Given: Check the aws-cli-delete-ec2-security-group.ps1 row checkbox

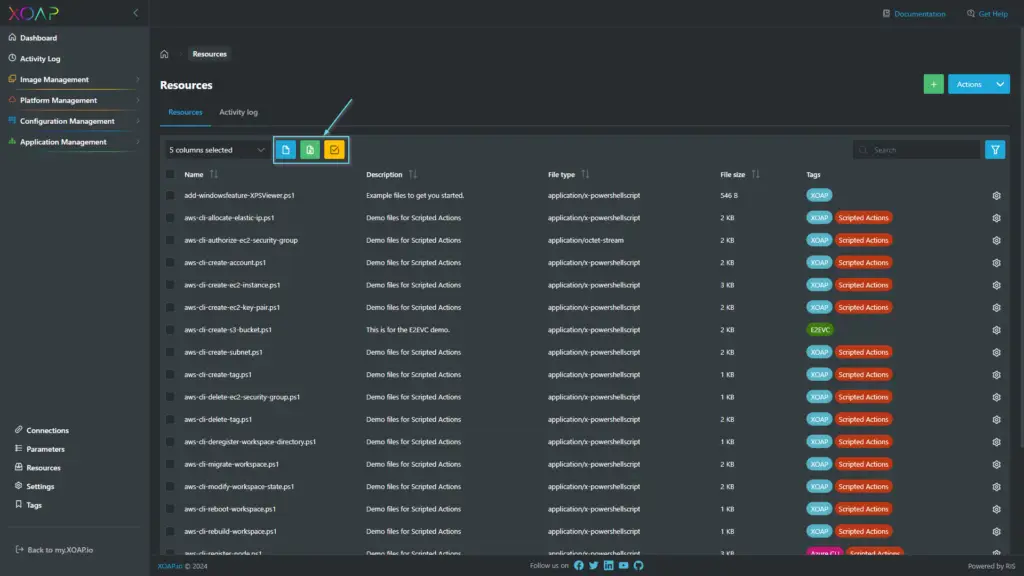Looking at the screenshot, I should (170, 397).
